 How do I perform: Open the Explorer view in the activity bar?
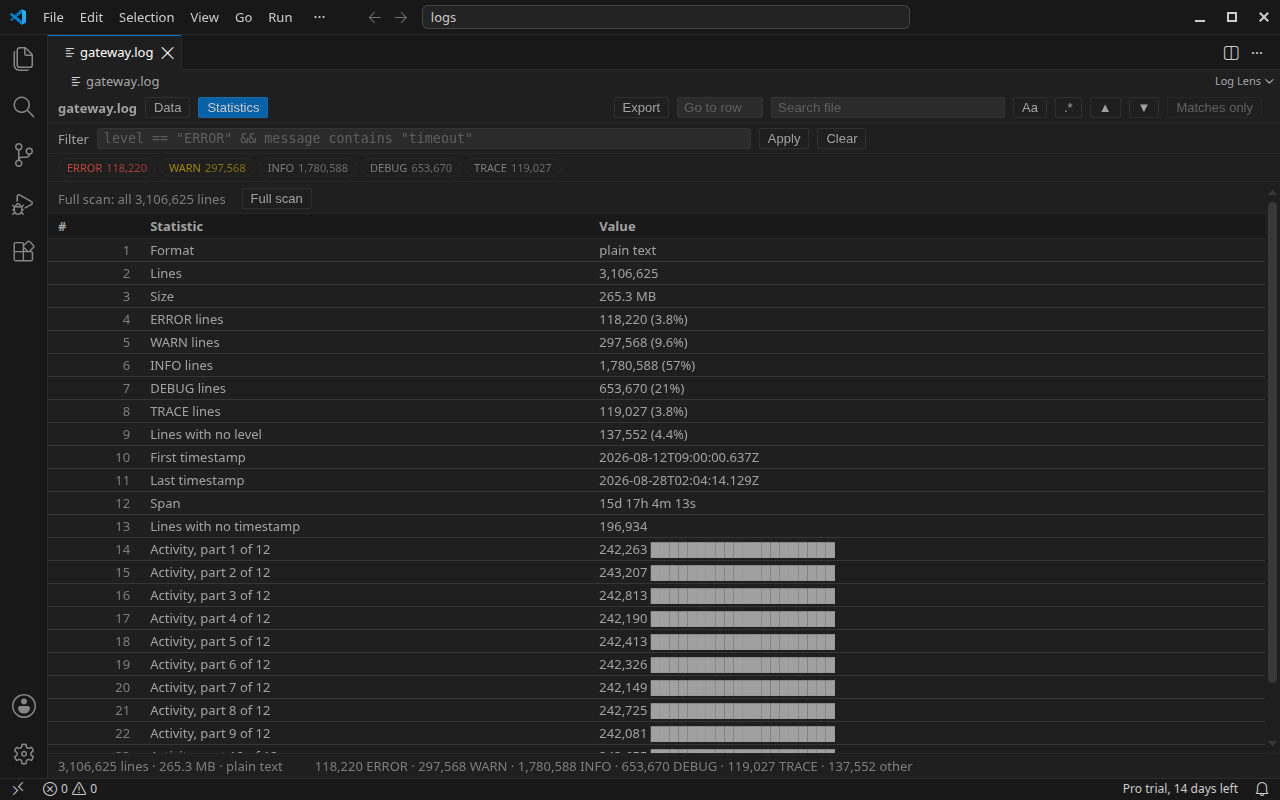pyautogui.click(x=24, y=59)
